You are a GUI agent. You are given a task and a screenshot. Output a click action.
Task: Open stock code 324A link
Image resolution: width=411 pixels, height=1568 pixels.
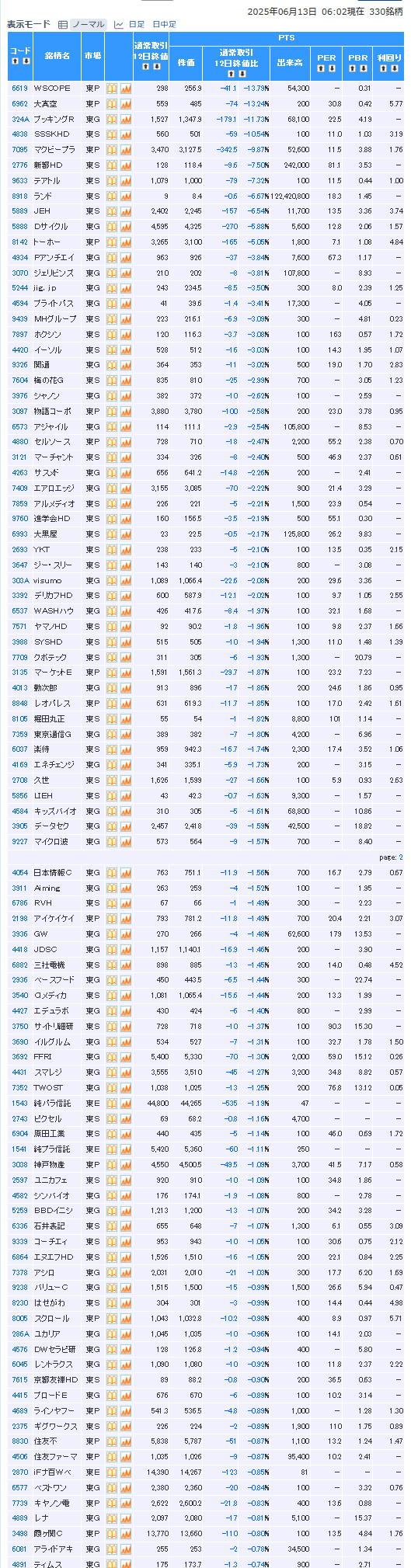pos(20,119)
